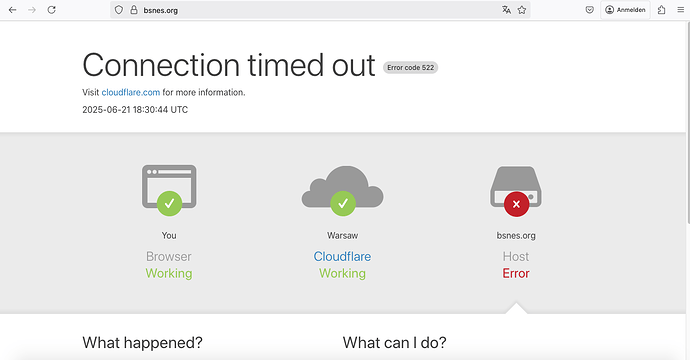This screenshot has height=360, width=690.
Task: Bookmark this page with the star
Action: (x=522, y=10)
